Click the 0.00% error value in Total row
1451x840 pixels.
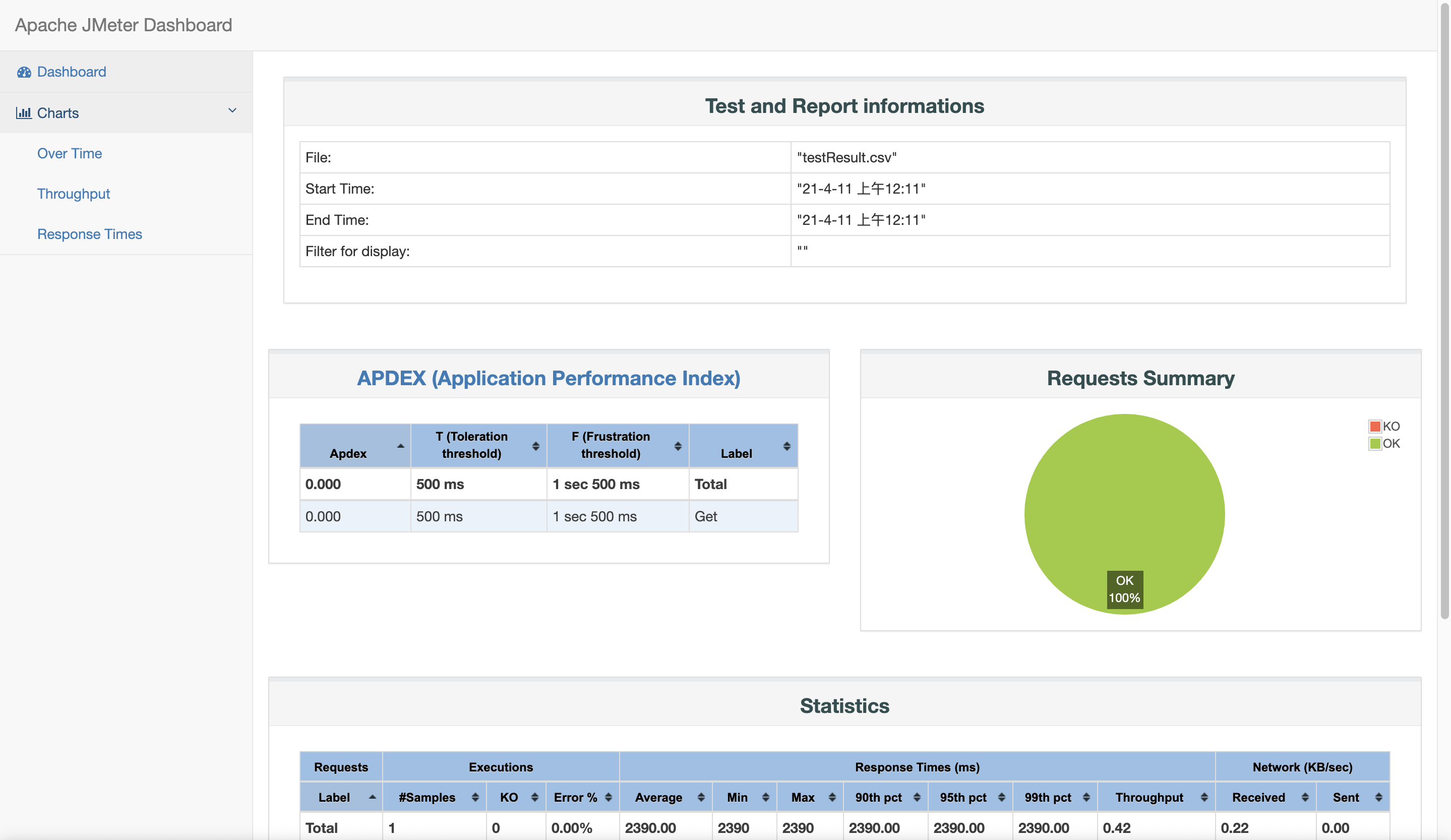(x=572, y=828)
